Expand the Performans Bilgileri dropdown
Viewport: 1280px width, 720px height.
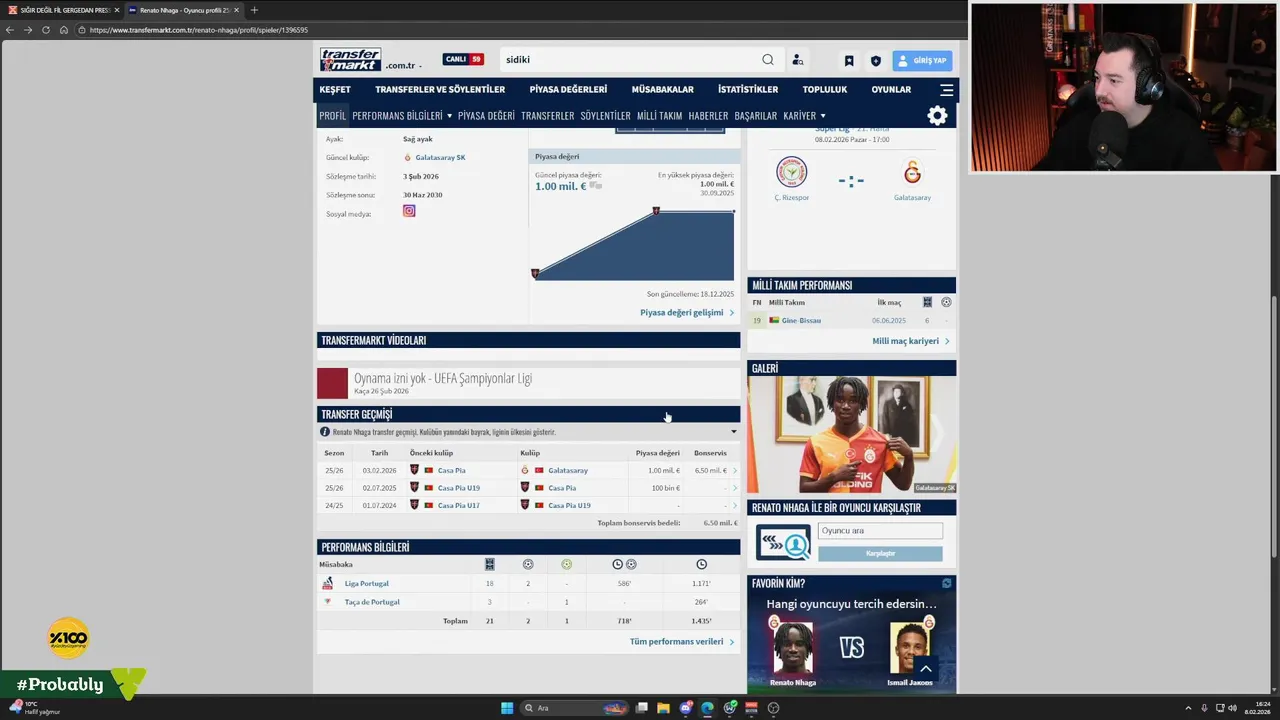[449, 116]
